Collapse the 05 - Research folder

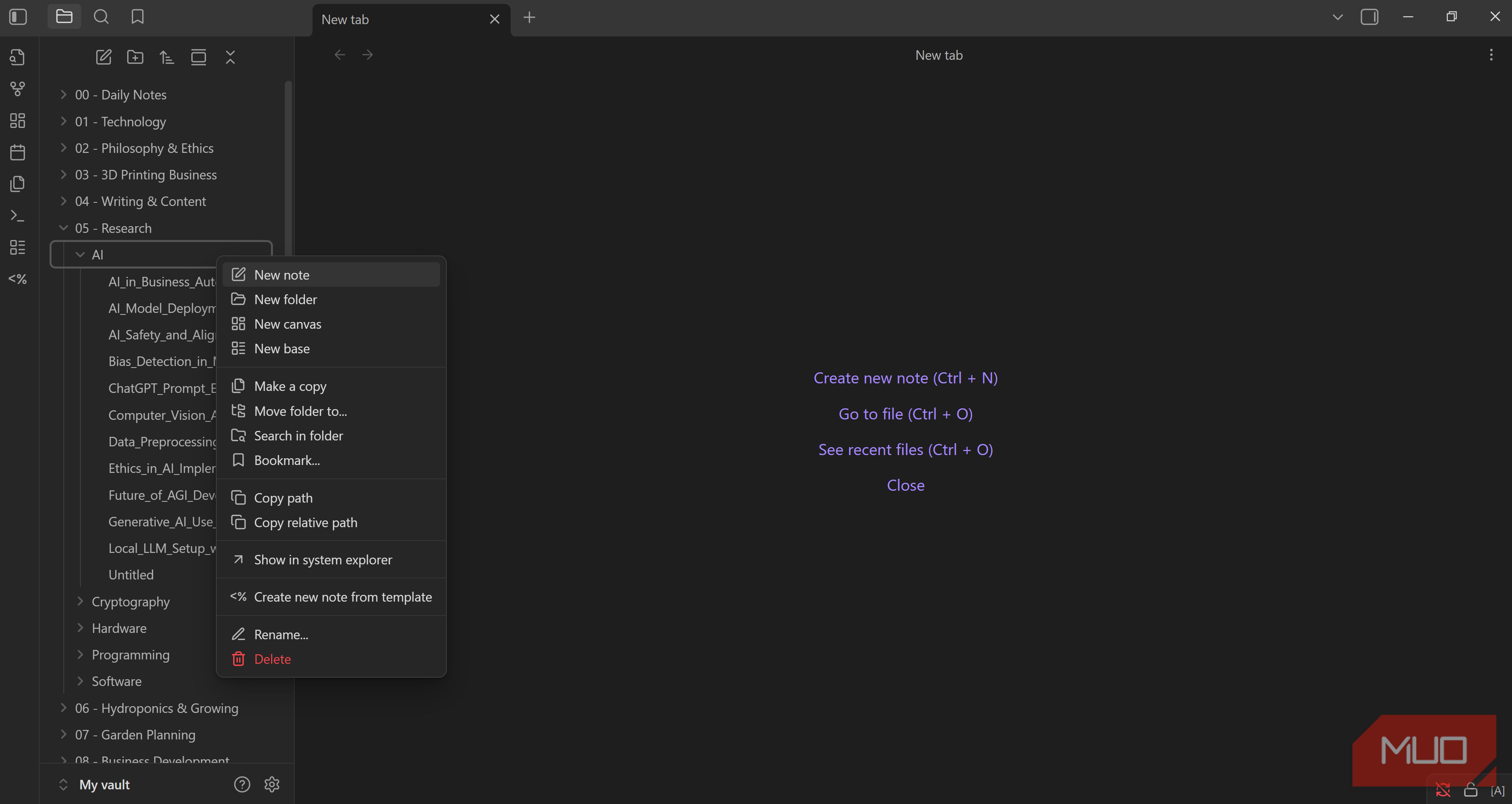tap(63, 228)
